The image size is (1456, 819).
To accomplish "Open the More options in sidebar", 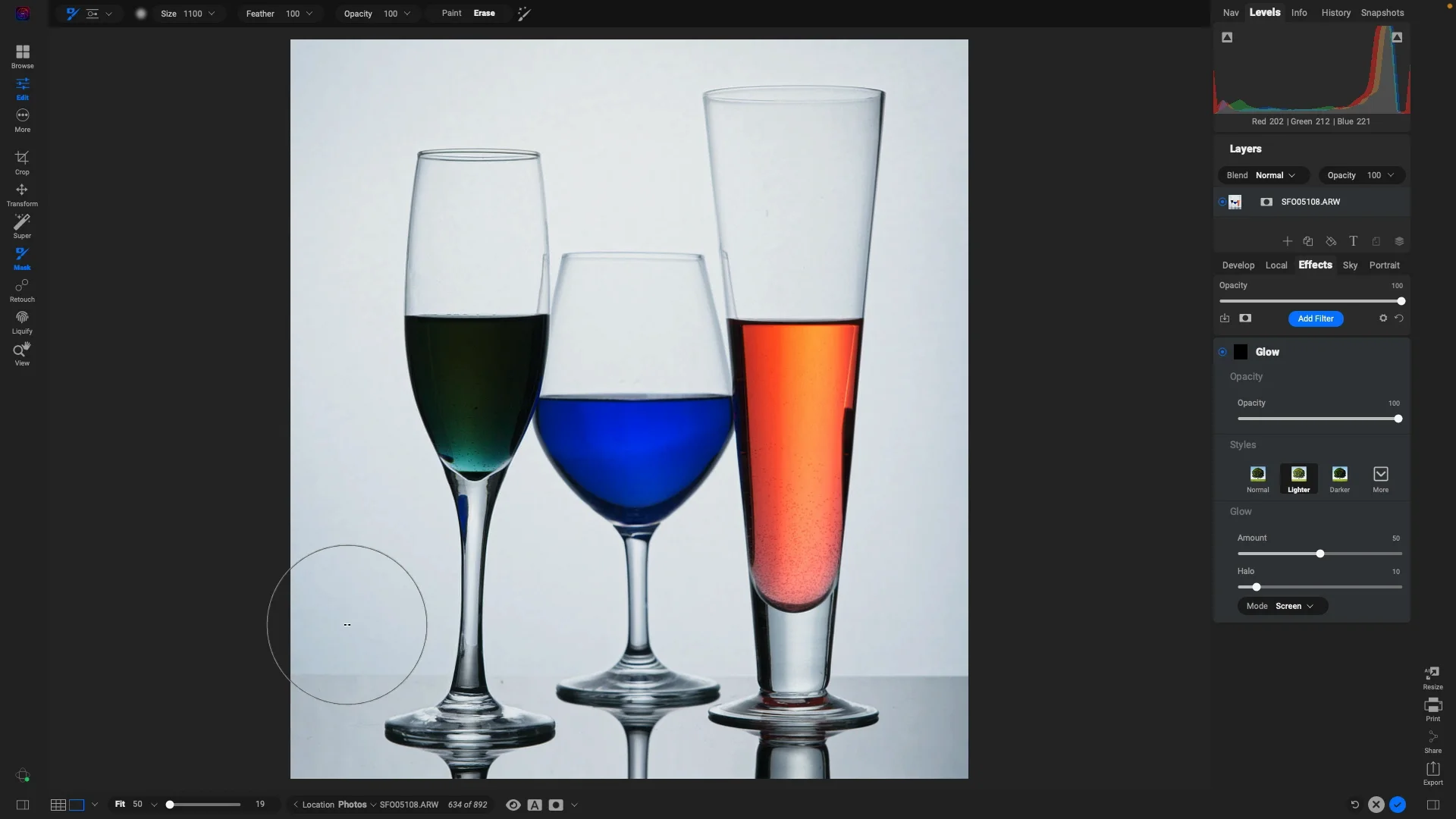I will (23, 121).
